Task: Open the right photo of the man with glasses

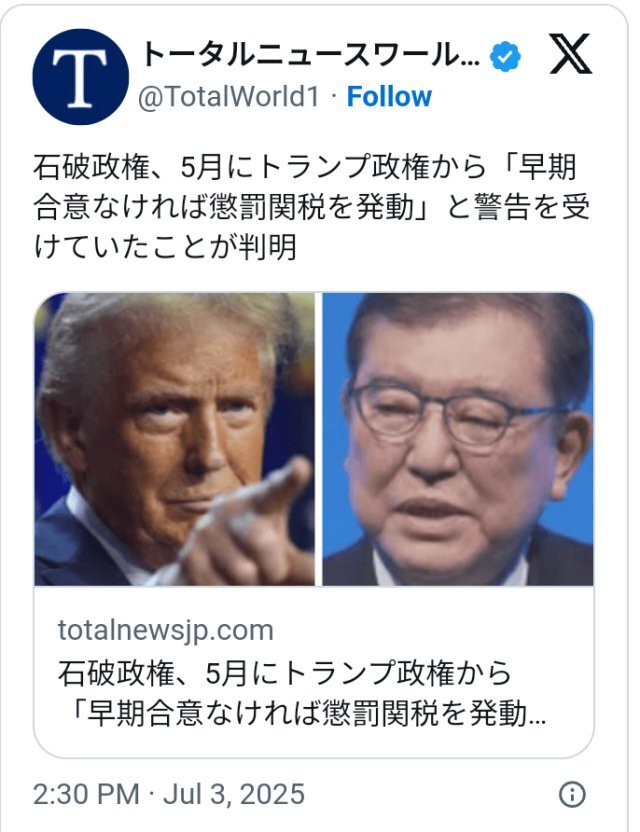Action: tap(458, 439)
